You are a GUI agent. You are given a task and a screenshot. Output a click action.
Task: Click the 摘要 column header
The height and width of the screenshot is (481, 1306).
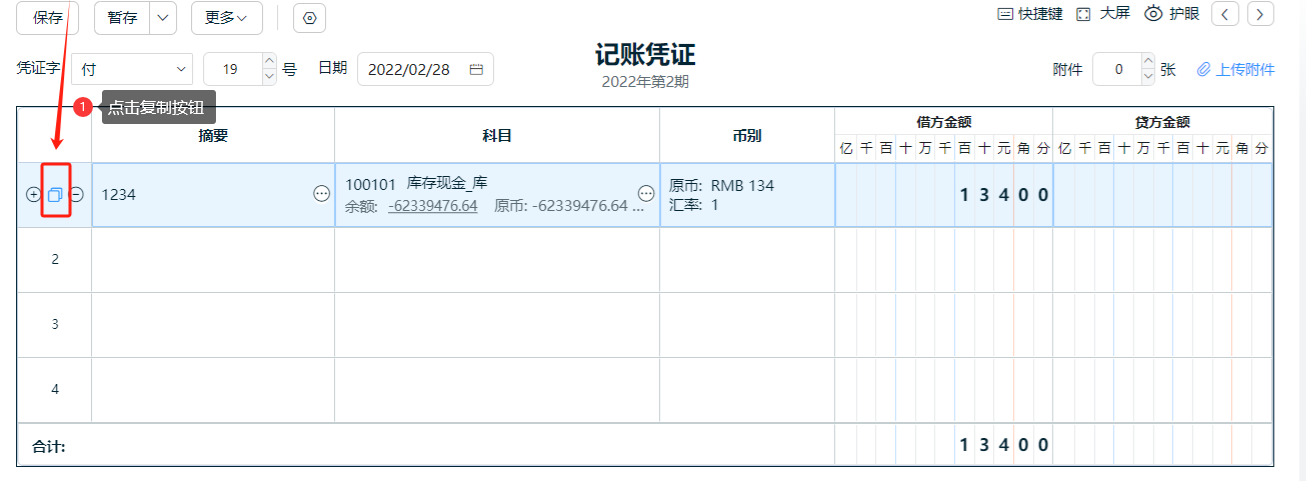click(x=213, y=135)
